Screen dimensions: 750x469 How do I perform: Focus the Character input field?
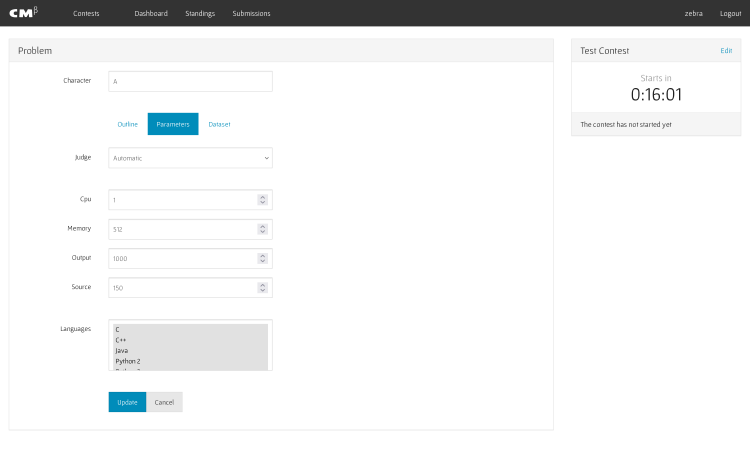pos(190,81)
